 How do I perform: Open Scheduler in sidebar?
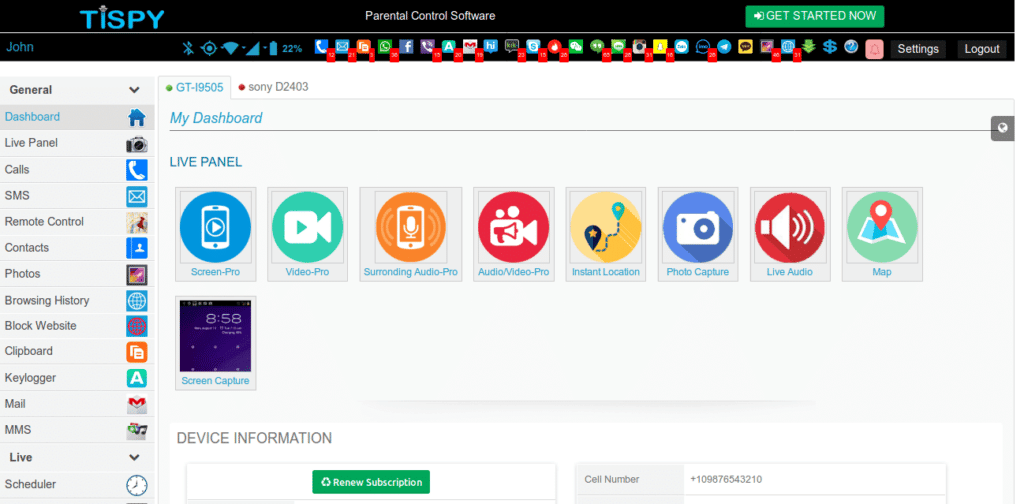(x=77, y=484)
